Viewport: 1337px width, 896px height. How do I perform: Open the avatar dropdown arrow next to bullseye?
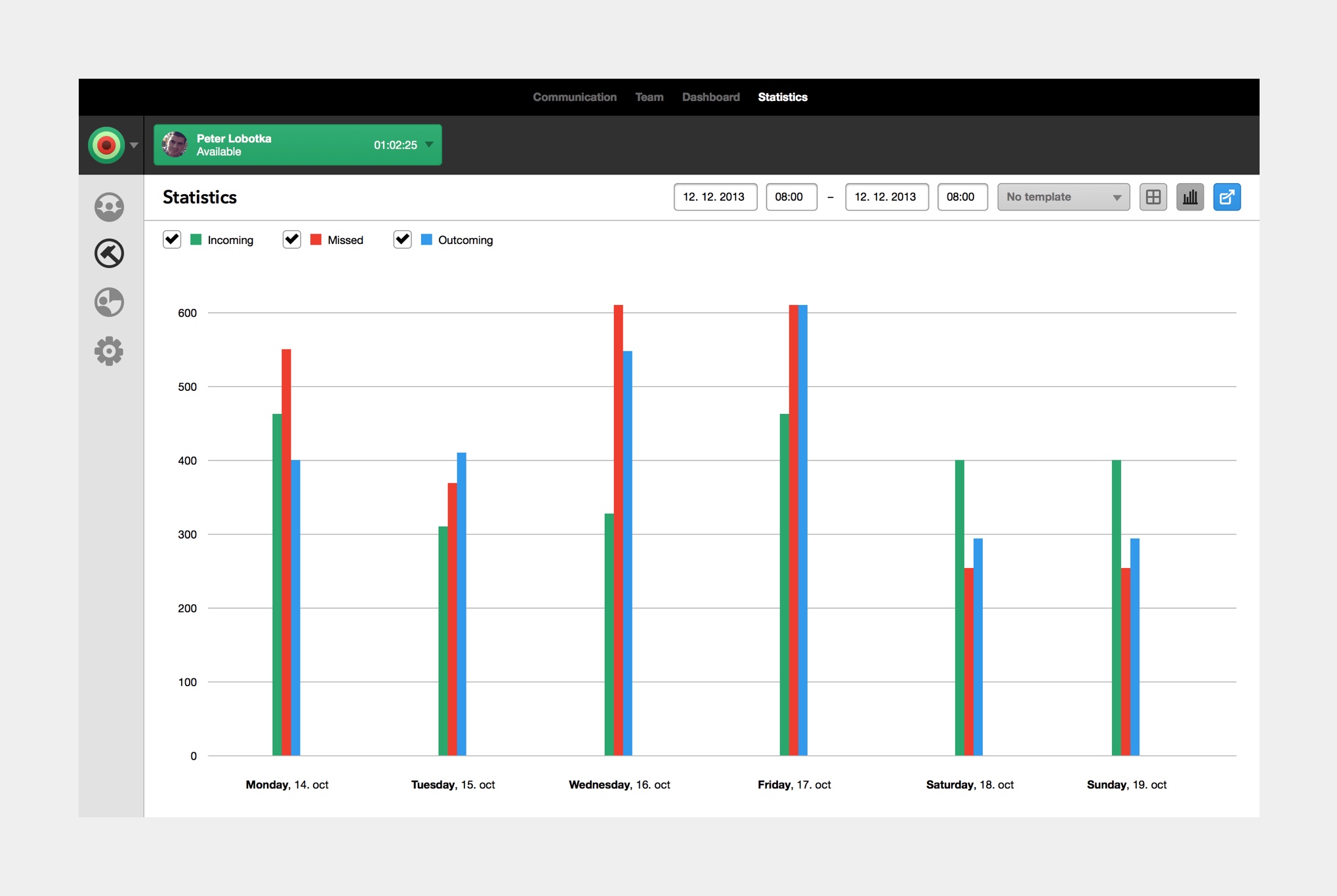pyautogui.click(x=134, y=145)
